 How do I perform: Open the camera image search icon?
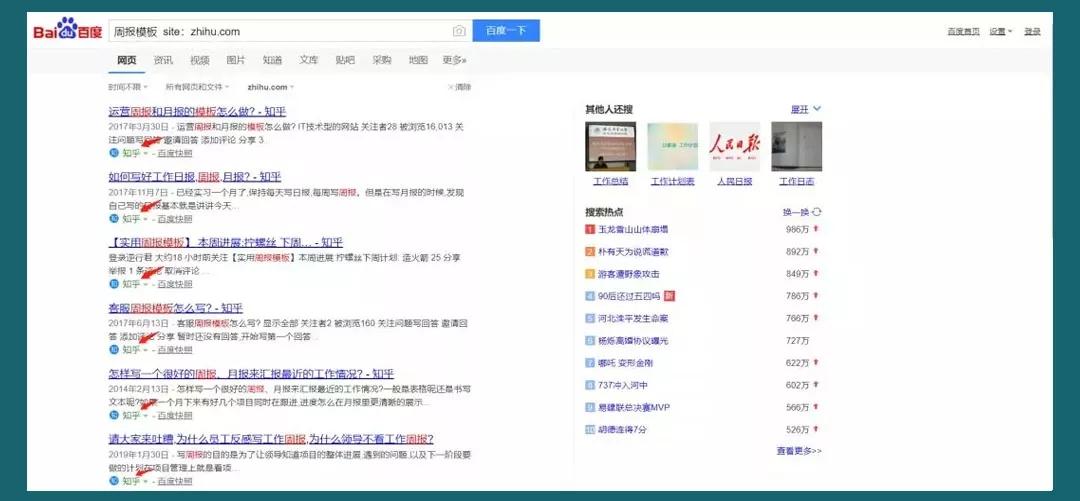(459, 31)
